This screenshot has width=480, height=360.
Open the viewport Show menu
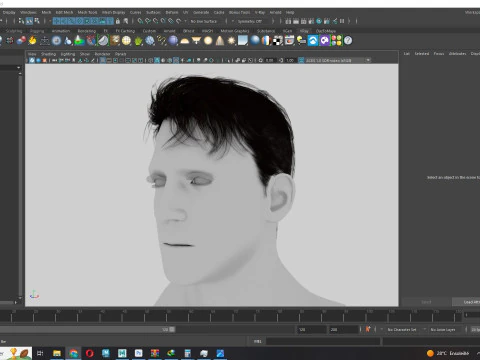click(85, 54)
